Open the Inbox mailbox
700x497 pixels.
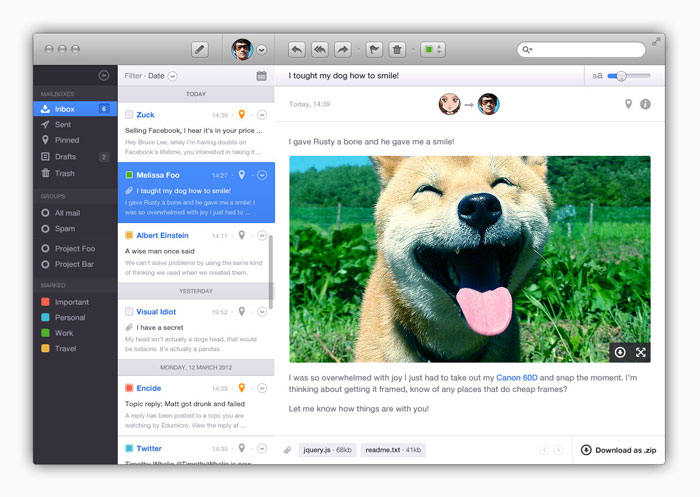pos(75,109)
